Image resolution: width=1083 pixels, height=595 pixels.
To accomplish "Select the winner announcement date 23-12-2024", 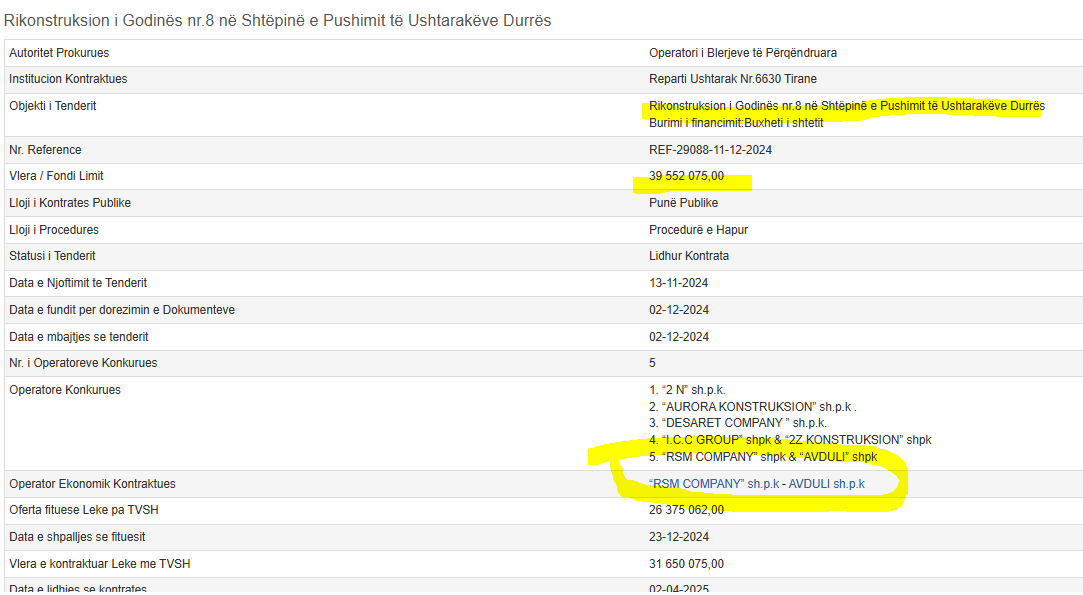I will pyautogui.click(x=679, y=537).
